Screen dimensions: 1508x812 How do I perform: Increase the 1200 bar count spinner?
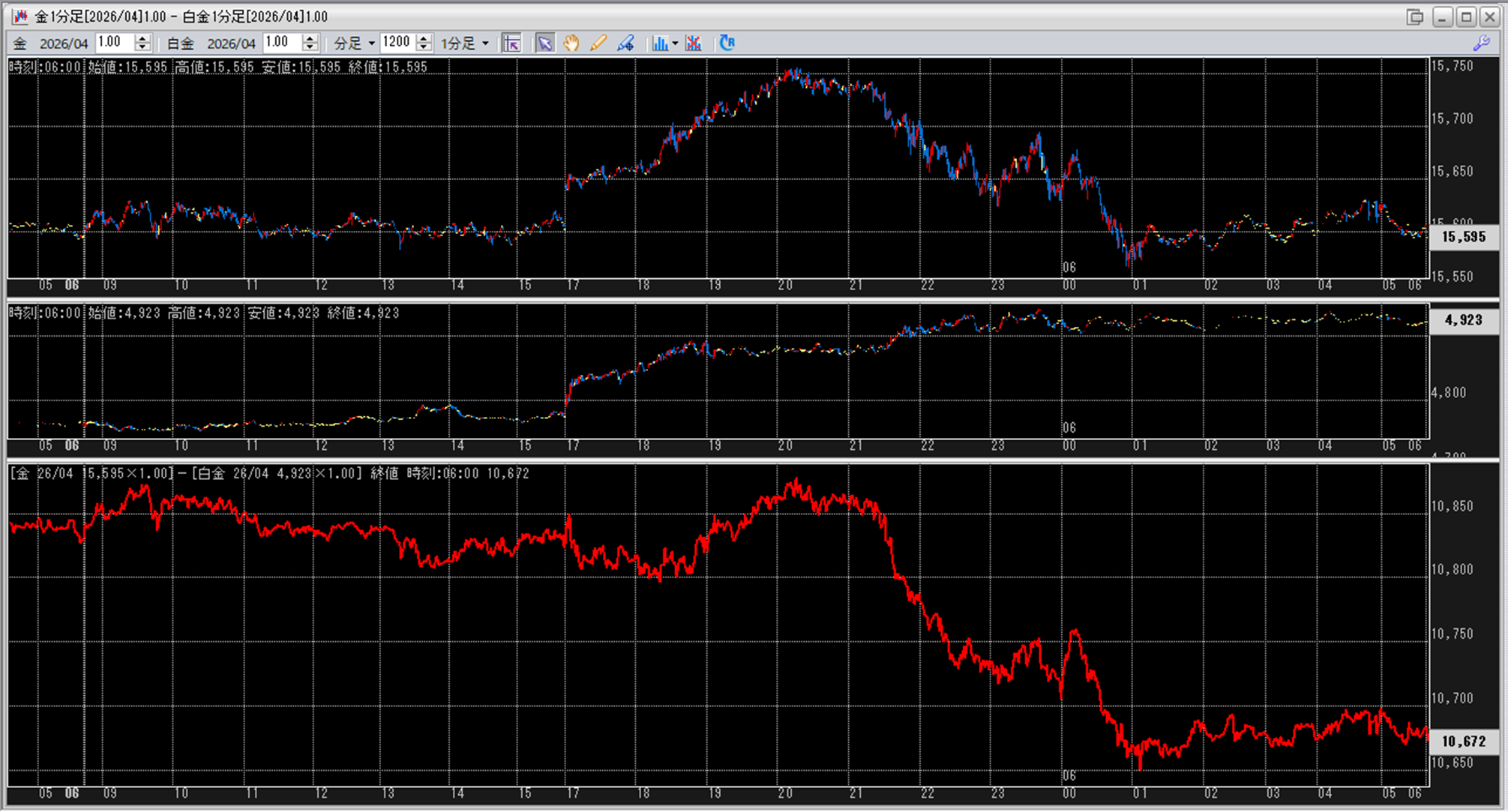[424, 38]
